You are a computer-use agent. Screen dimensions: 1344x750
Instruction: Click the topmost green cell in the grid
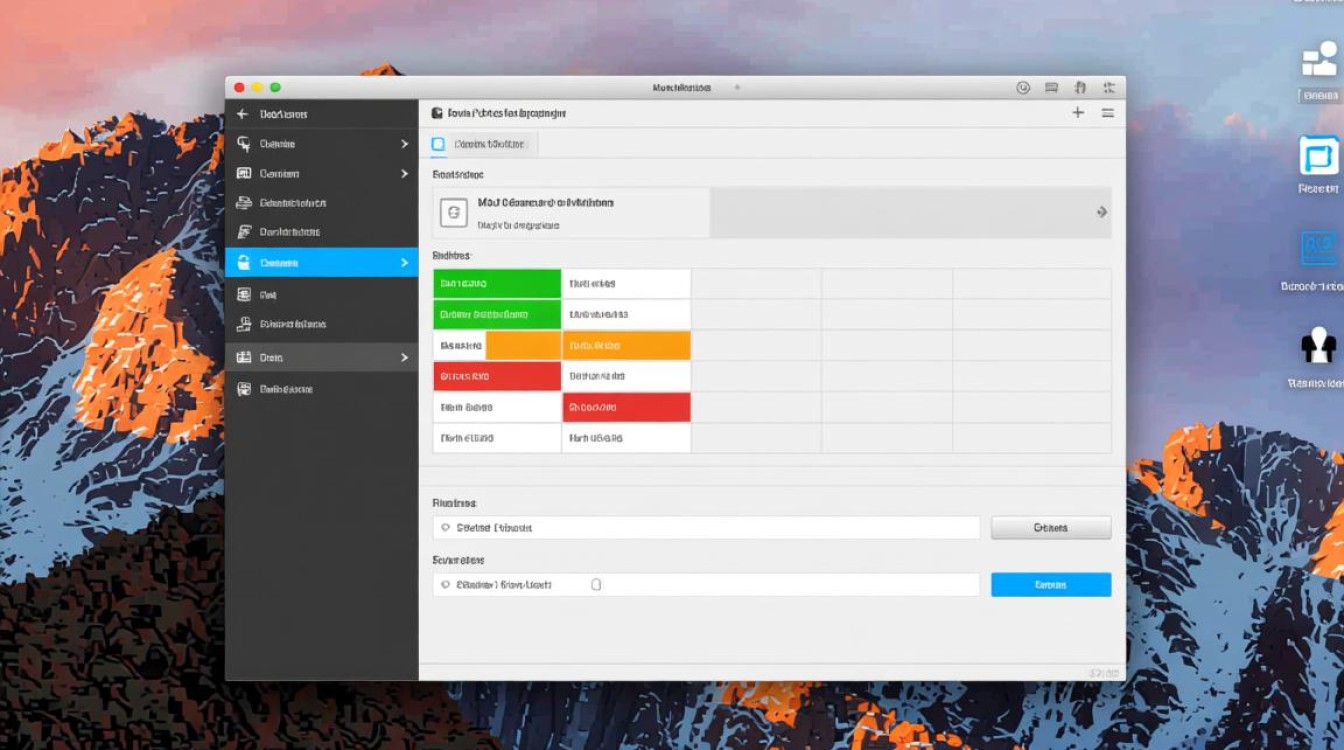coord(496,284)
